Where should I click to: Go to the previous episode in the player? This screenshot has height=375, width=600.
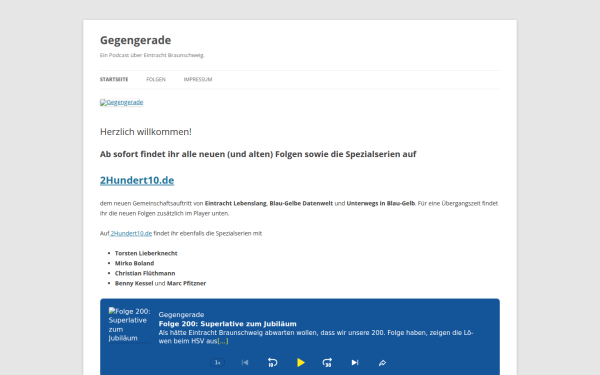[245, 362]
